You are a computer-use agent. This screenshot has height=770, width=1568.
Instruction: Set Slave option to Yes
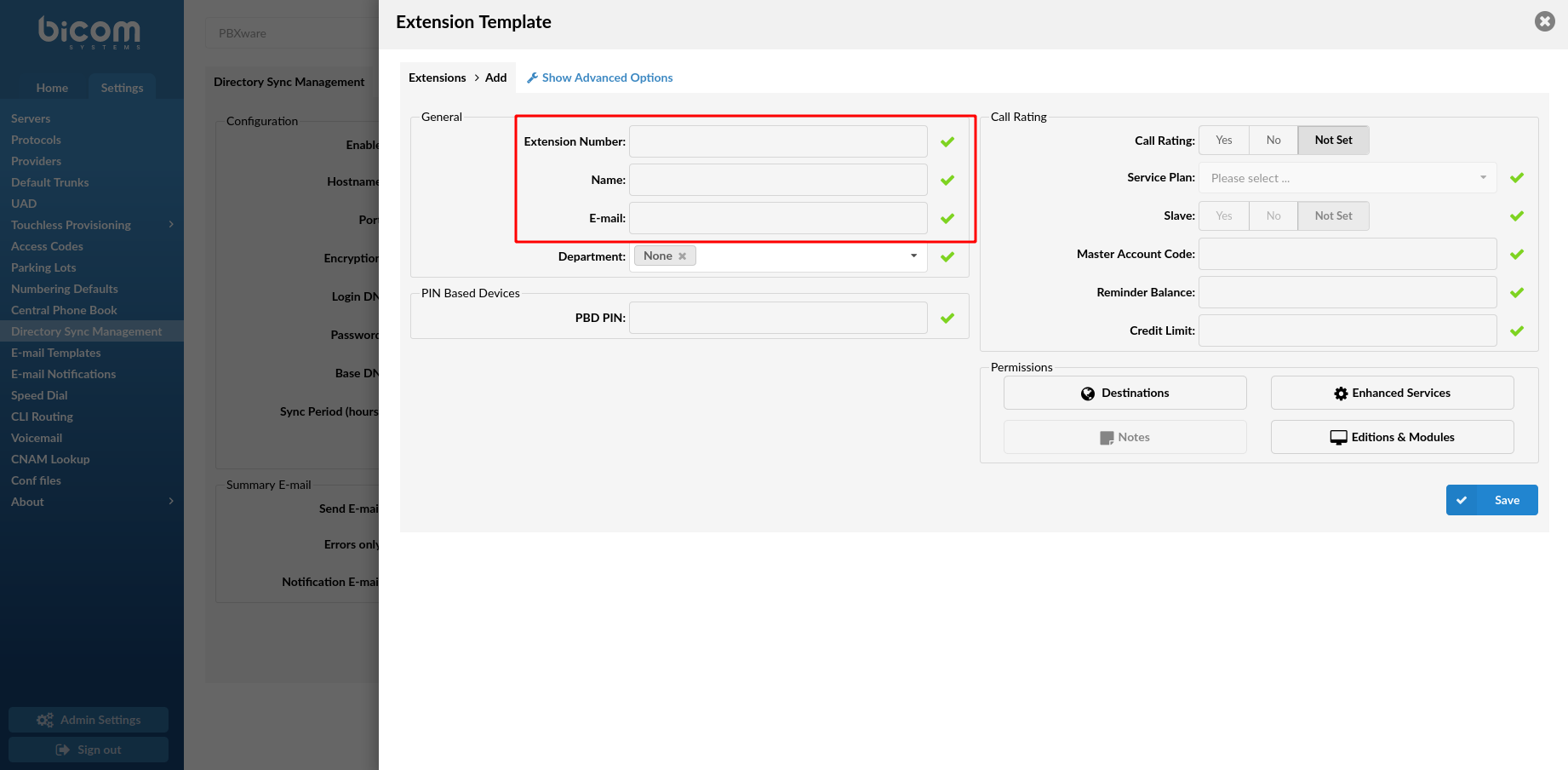click(1224, 216)
